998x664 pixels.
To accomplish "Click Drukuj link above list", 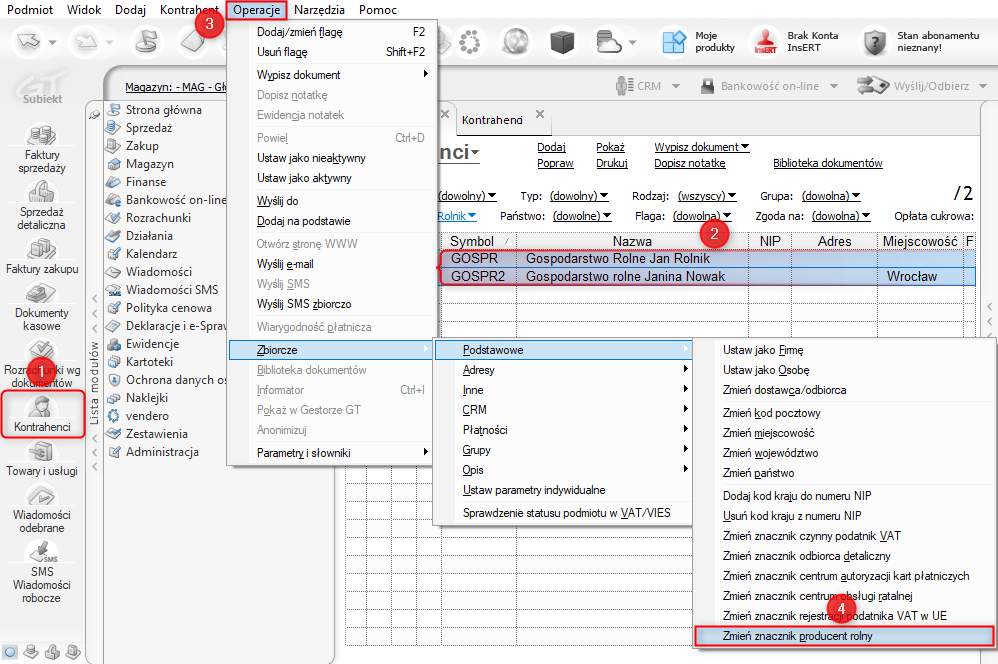I will click(612, 163).
